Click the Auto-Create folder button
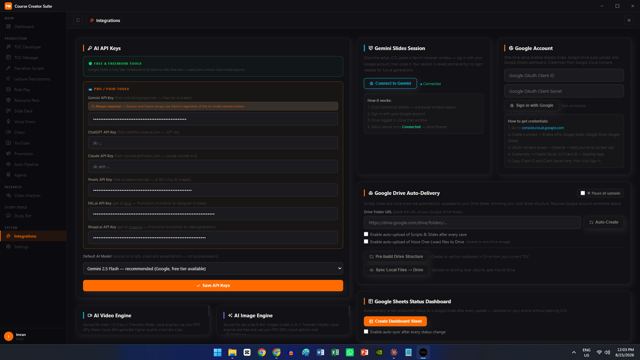 [604, 222]
